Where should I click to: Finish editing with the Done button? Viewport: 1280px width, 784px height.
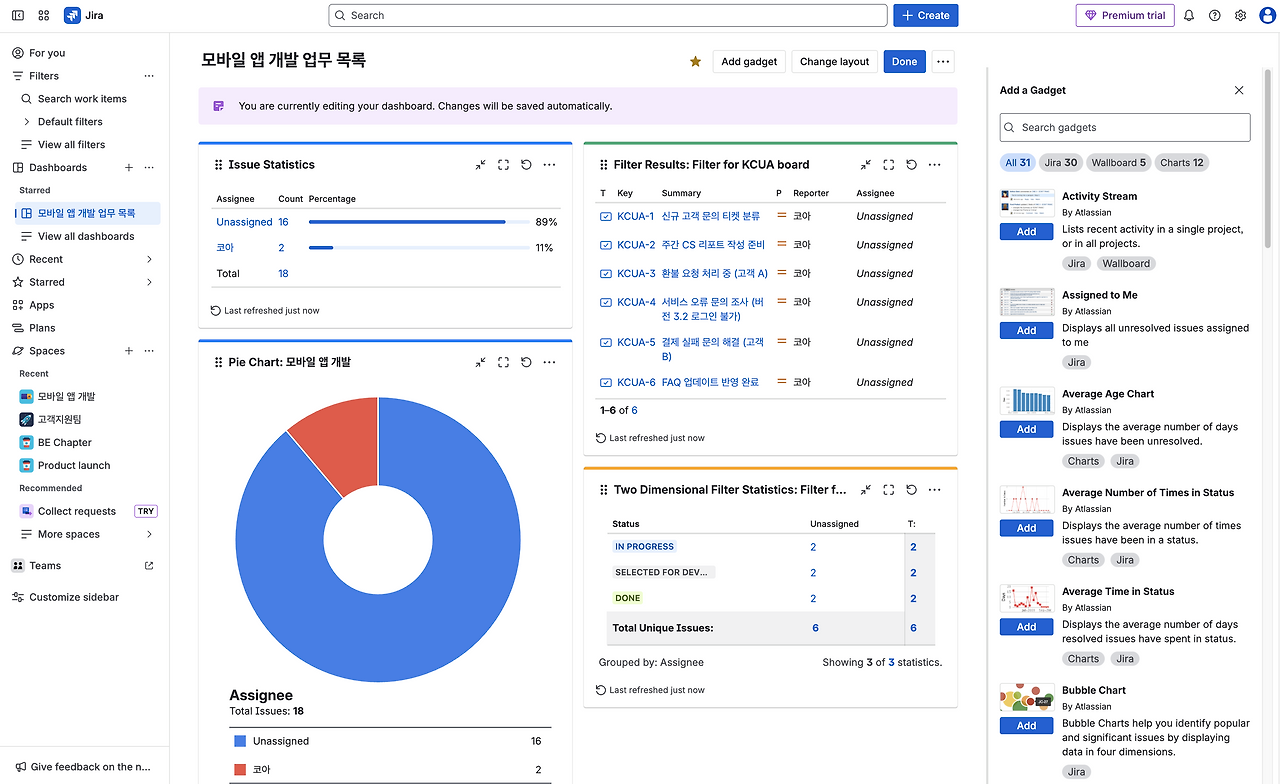[904, 61]
